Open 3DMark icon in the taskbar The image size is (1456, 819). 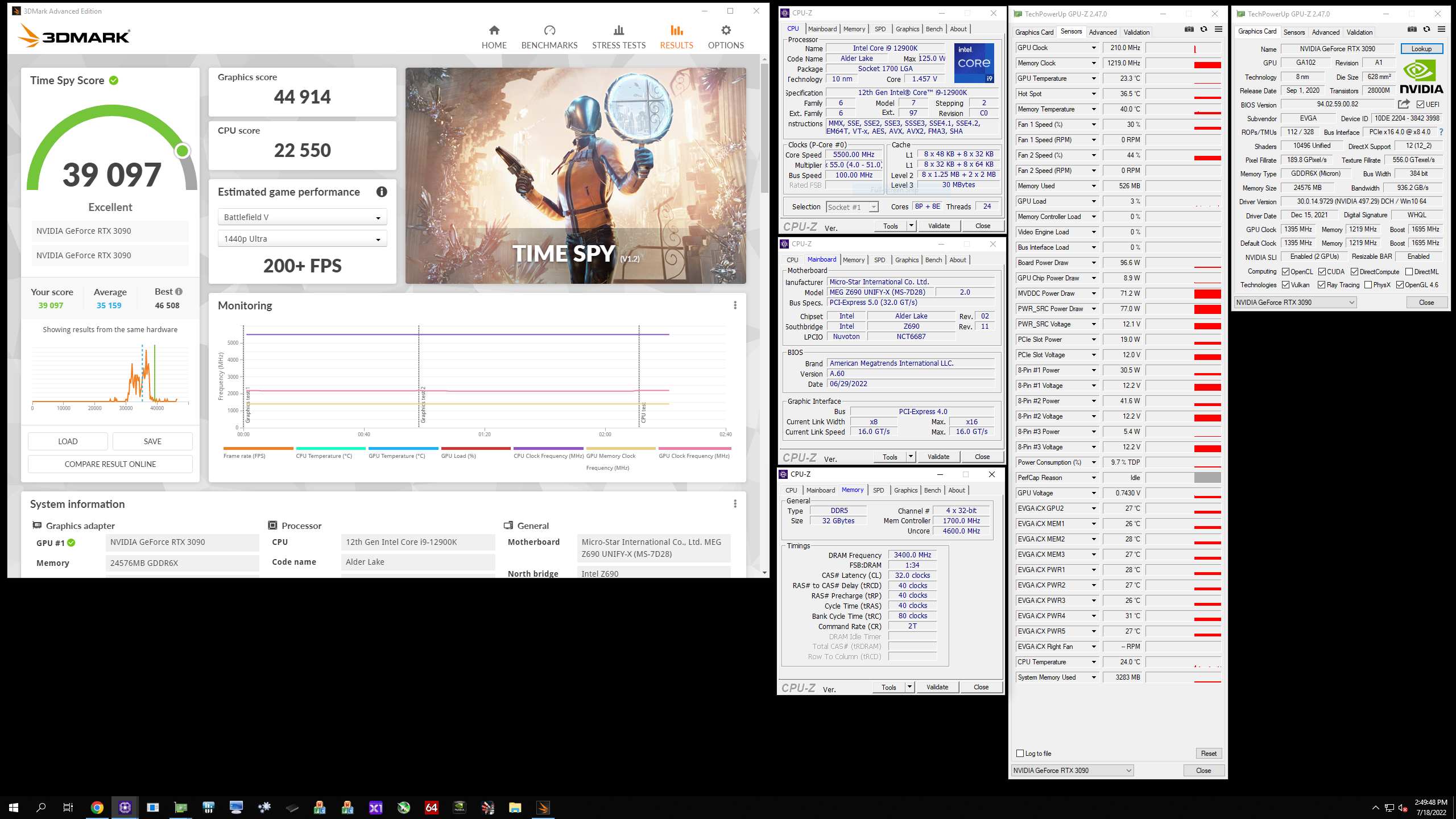tap(543, 807)
